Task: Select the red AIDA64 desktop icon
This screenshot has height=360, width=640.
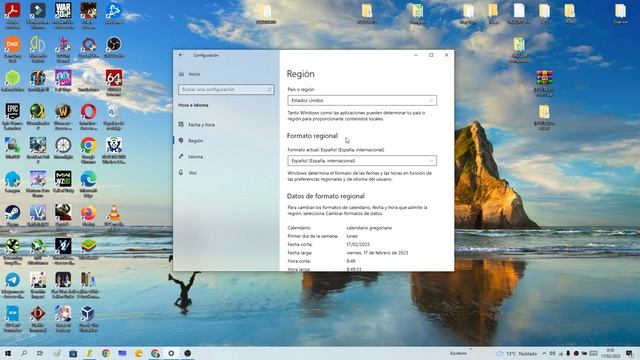Action: point(114,83)
